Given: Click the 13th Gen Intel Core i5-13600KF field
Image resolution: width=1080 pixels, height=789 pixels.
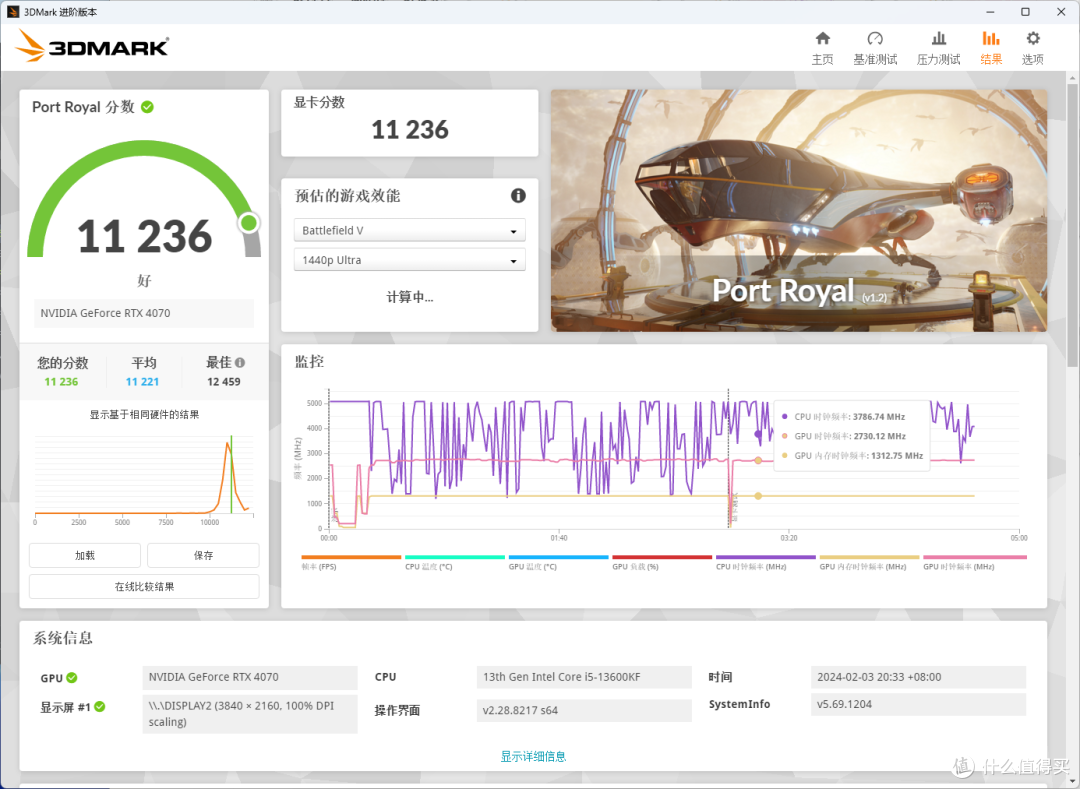Looking at the screenshot, I should (584, 677).
